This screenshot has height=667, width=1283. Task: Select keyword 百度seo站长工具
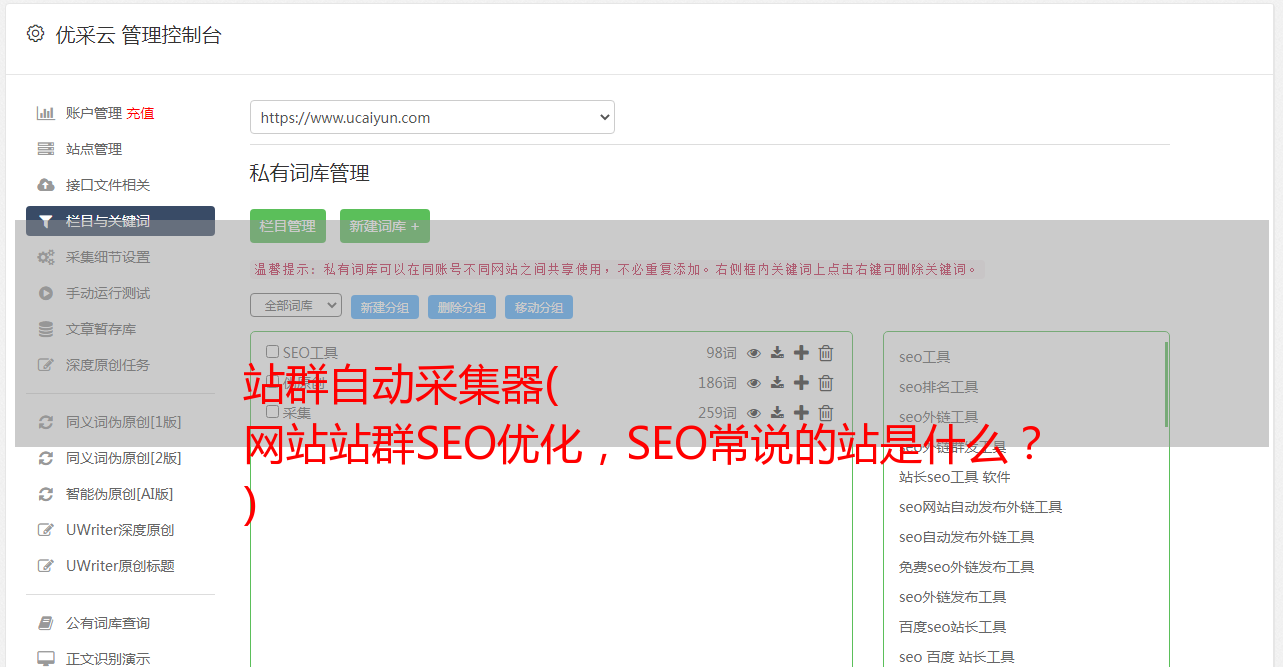click(x=952, y=627)
